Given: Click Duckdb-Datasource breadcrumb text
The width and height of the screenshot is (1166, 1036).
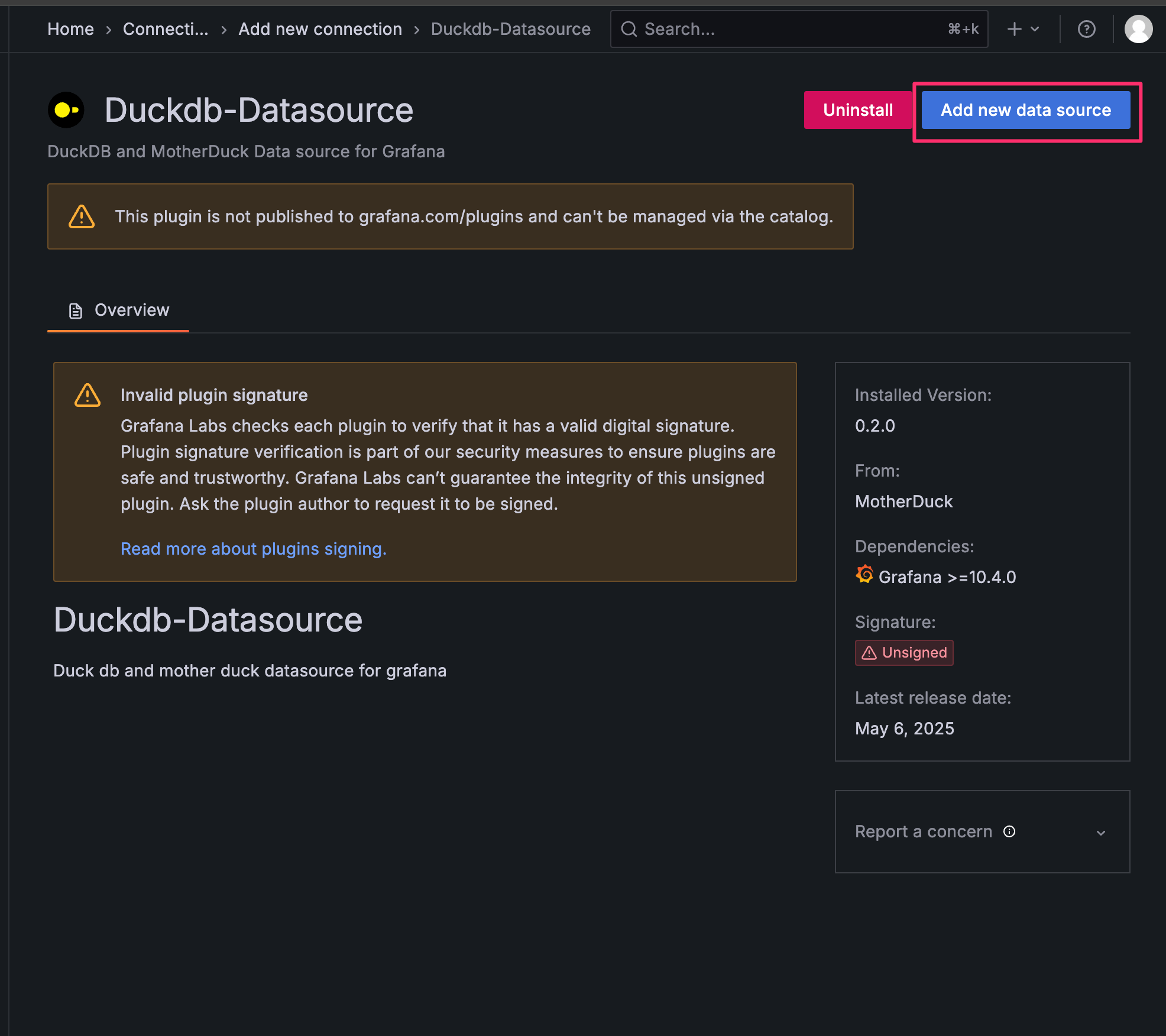Looking at the screenshot, I should (x=510, y=29).
